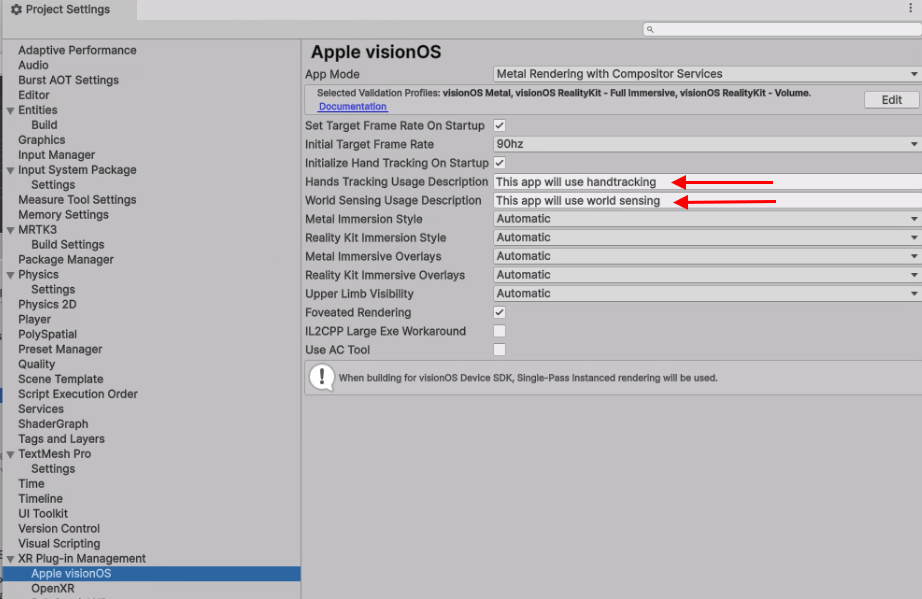
Task: Open Physics 2D settings
Action: tap(47, 304)
